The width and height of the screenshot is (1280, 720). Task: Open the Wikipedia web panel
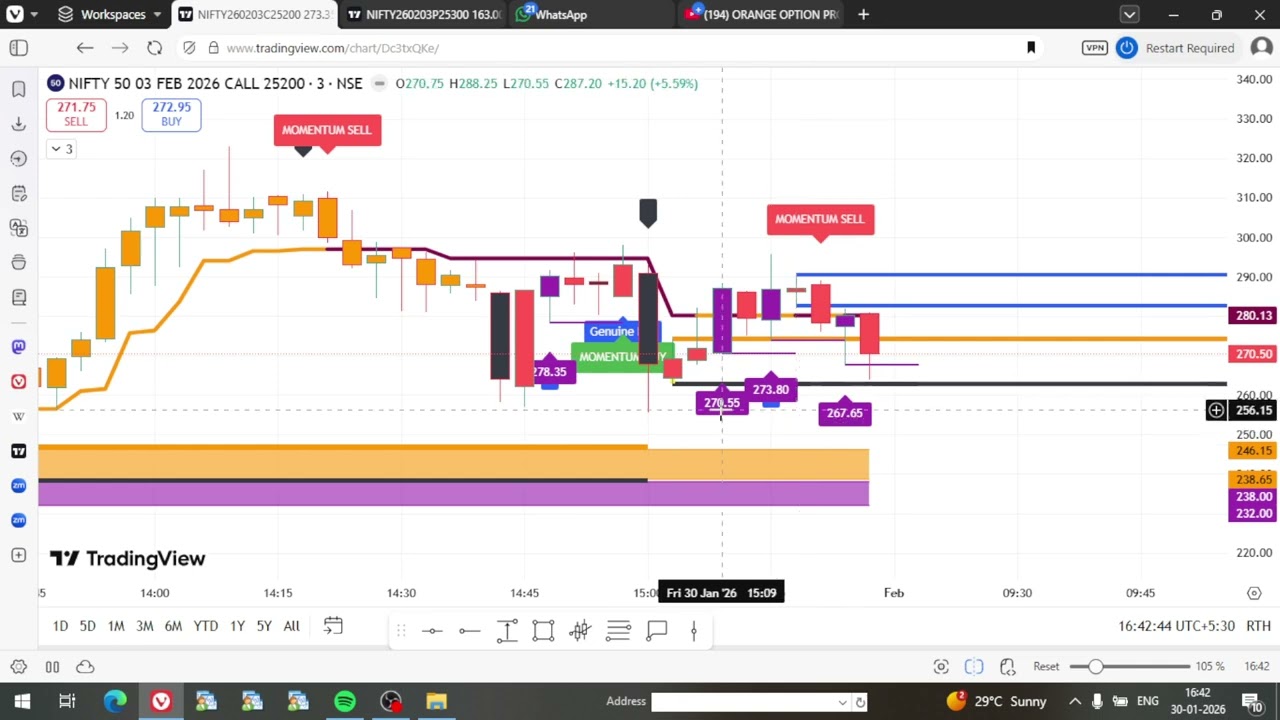point(18,416)
